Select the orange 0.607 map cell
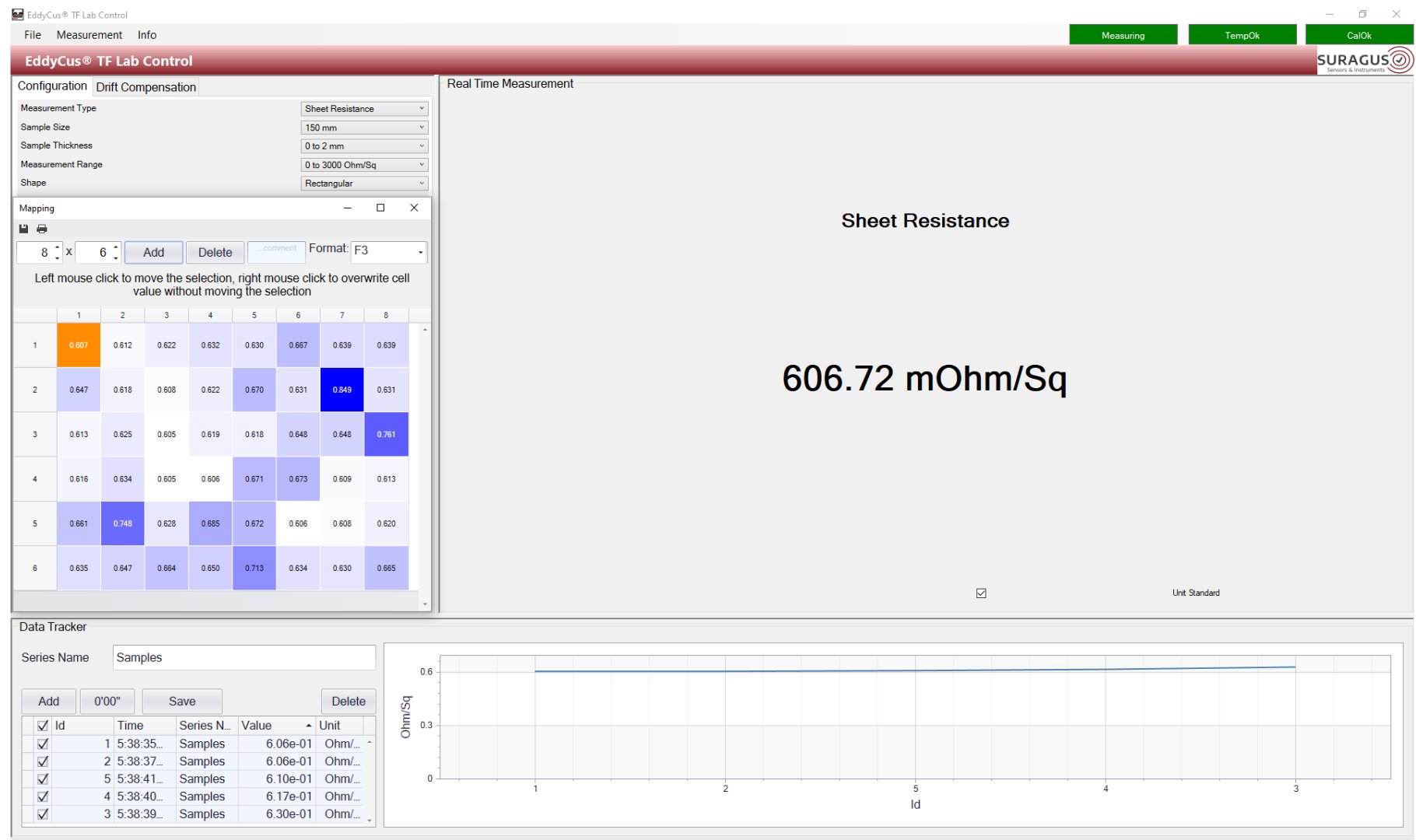Screen dimensions: 1416x840 click(79, 345)
